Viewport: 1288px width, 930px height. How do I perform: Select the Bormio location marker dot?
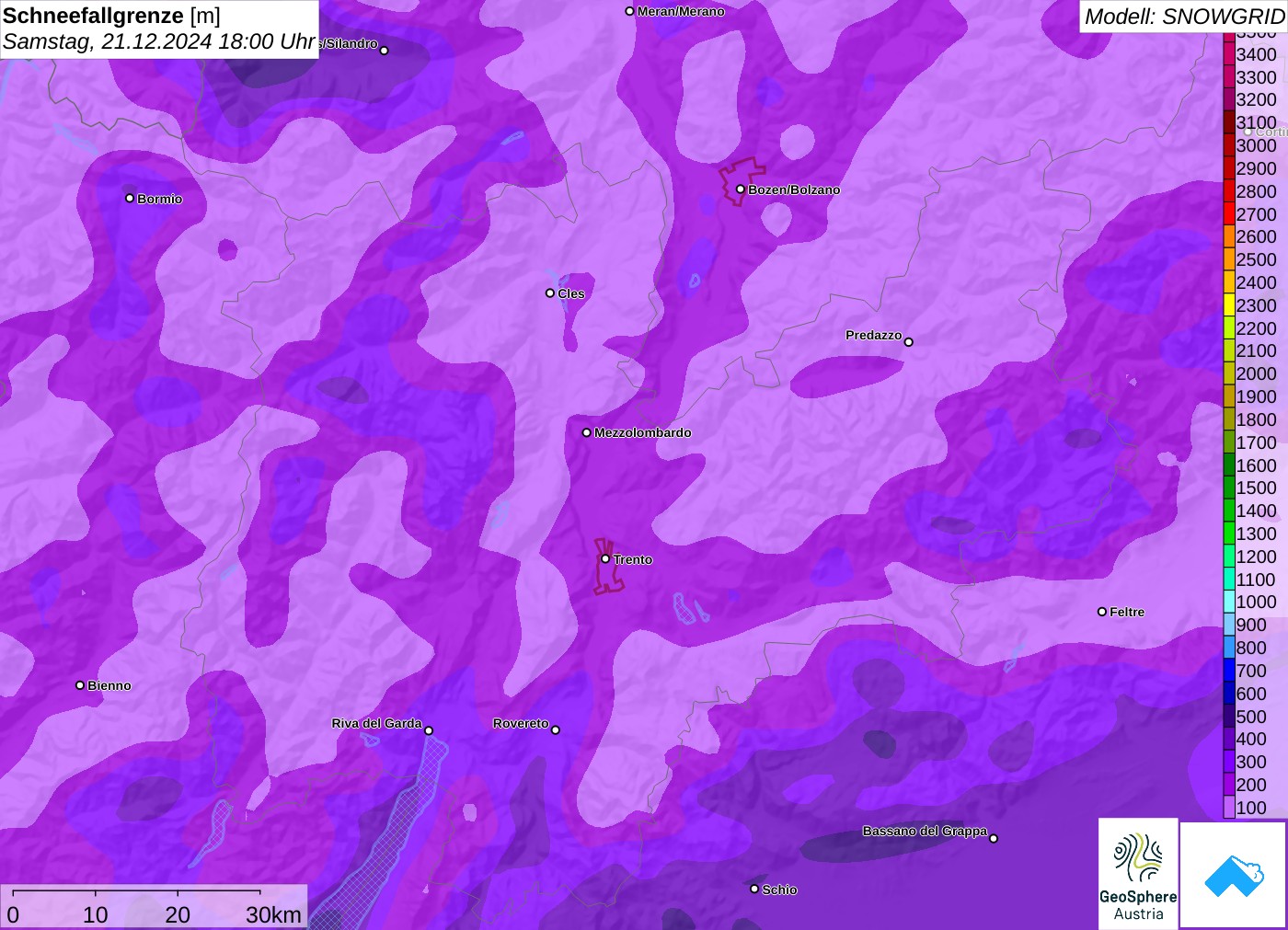[130, 198]
